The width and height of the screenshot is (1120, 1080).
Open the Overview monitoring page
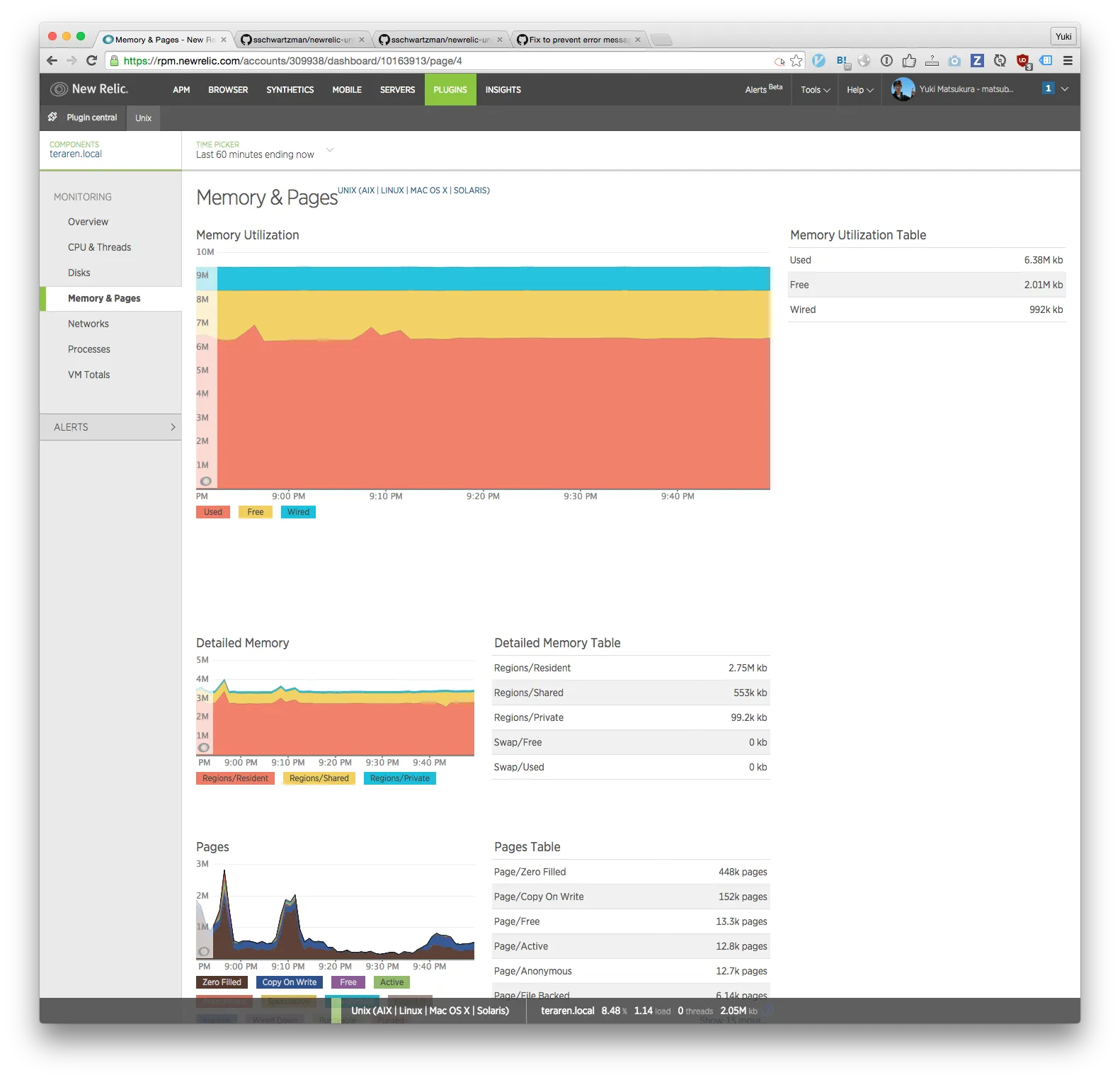coord(88,222)
